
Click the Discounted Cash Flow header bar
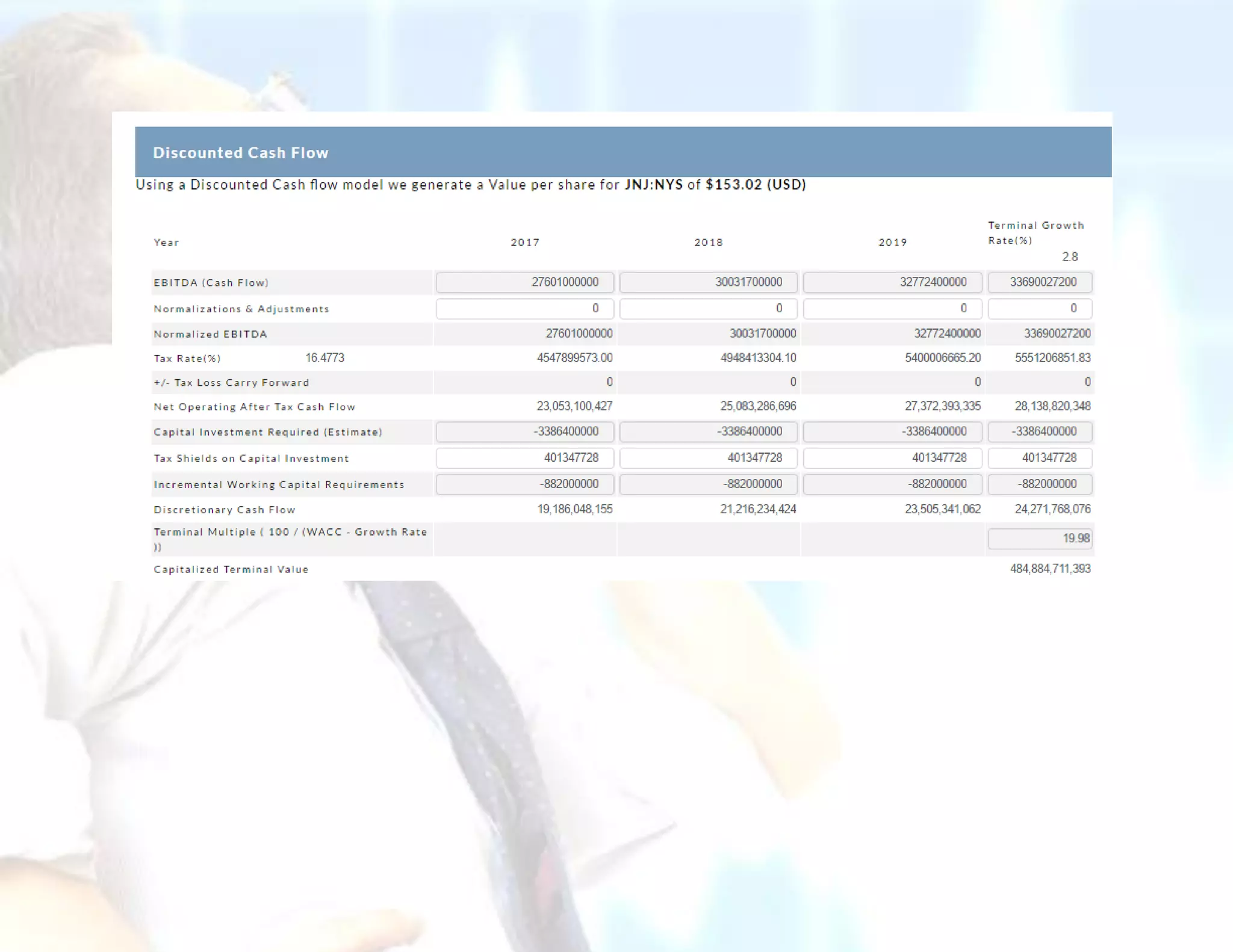(x=623, y=152)
